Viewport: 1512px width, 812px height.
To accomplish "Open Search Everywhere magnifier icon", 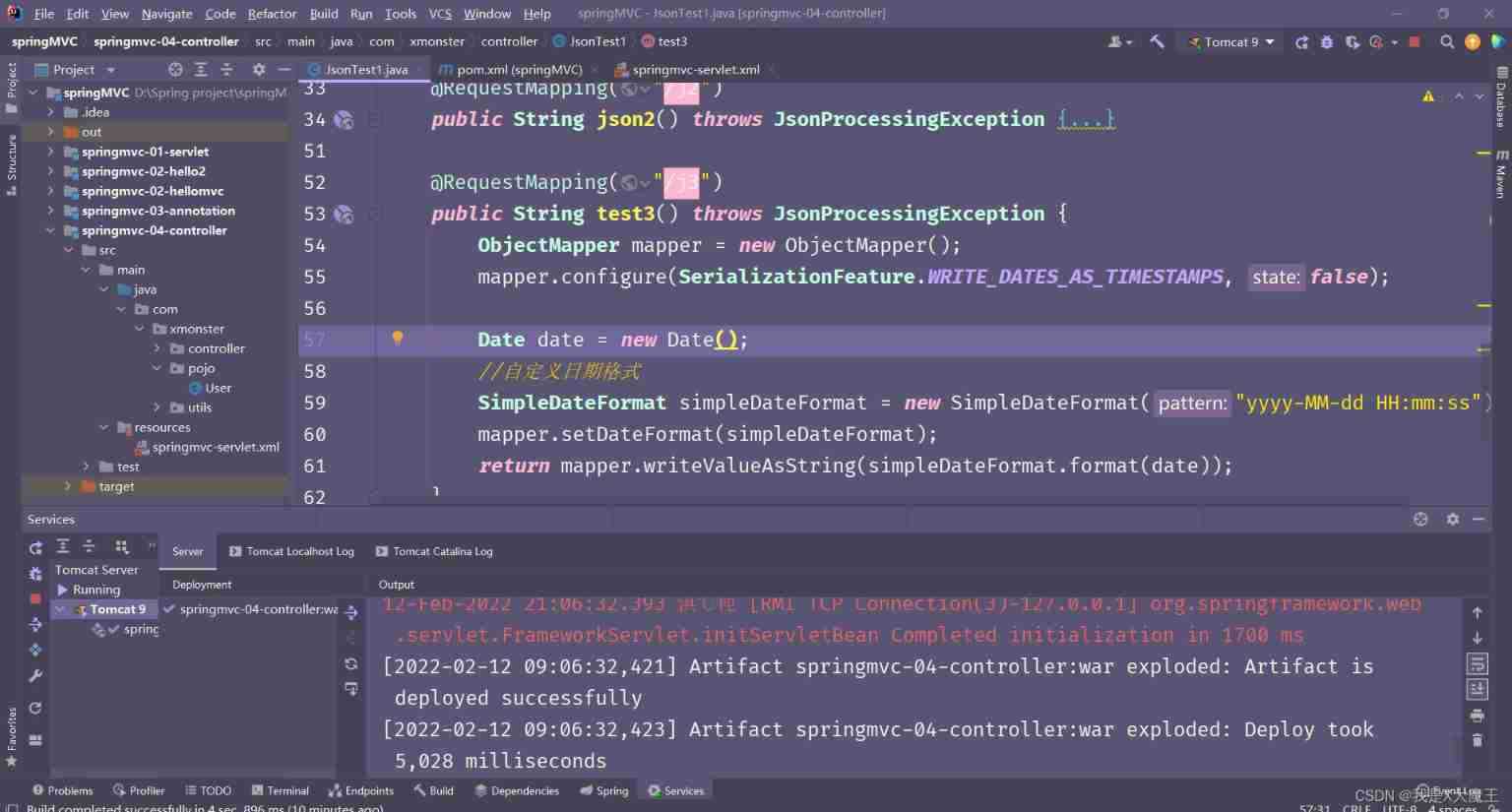I will pyautogui.click(x=1447, y=42).
